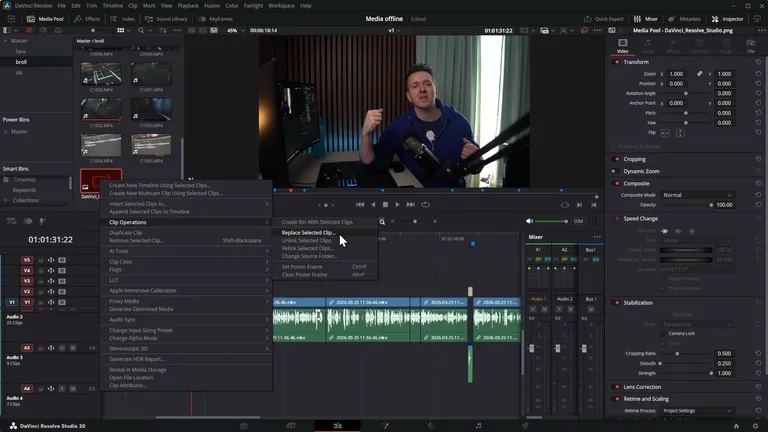Open the Metadata panel

[684, 19]
